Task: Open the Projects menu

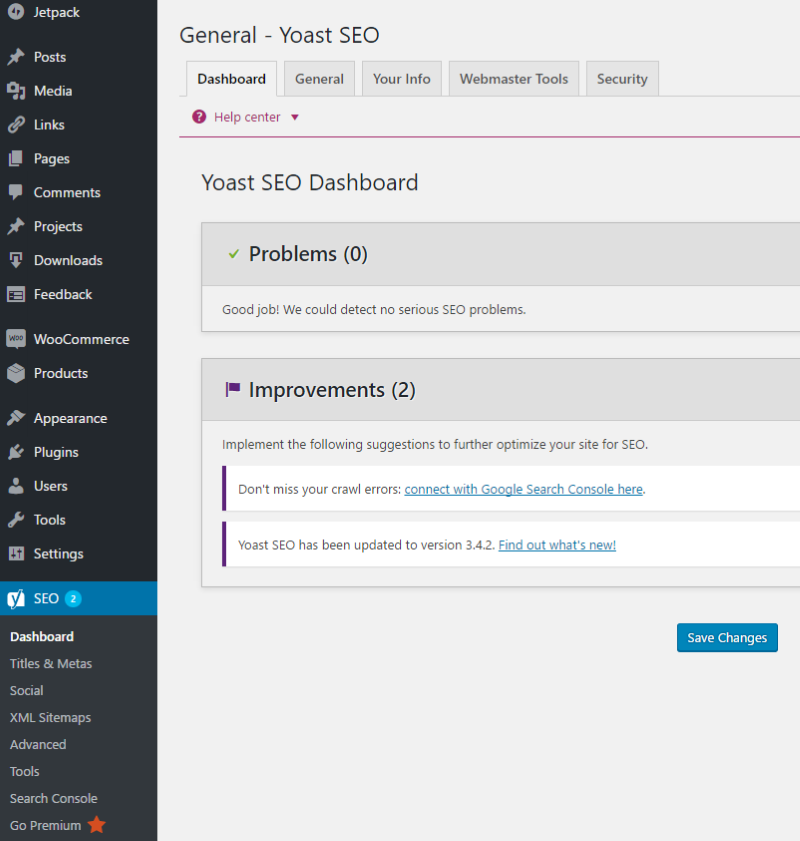Action: pyautogui.click(x=58, y=226)
